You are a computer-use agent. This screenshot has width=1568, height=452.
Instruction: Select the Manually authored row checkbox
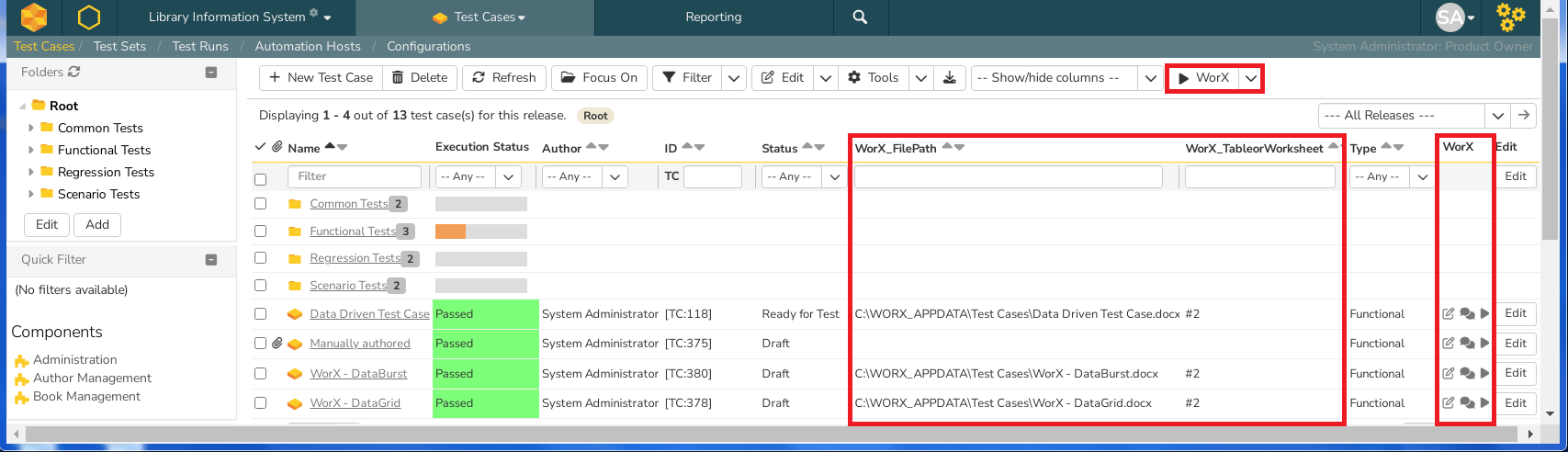260,344
